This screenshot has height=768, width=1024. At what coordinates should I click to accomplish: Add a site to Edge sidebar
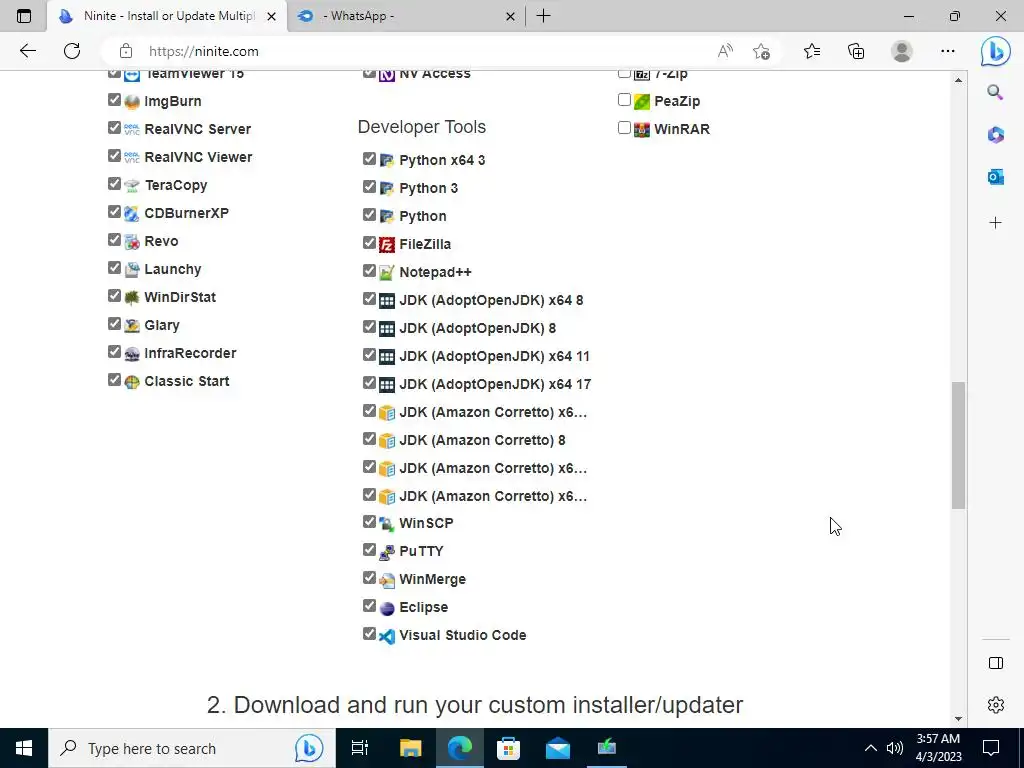pyautogui.click(x=995, y=223)
